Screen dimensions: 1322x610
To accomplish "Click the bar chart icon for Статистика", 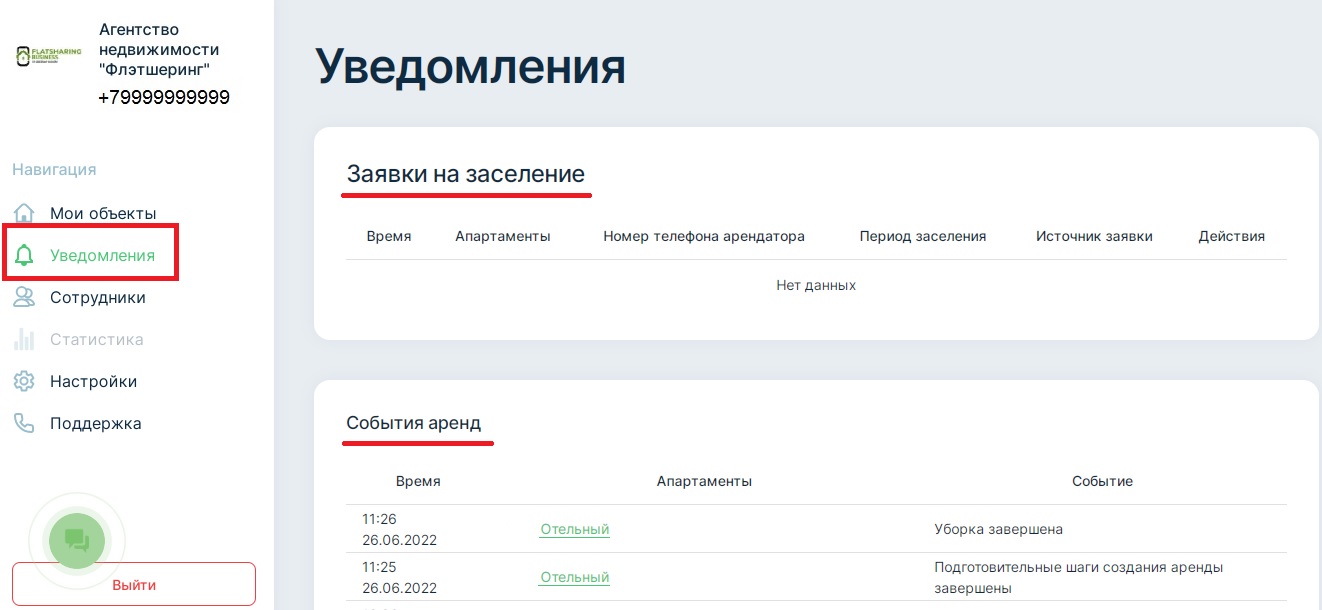I will [24, 339].
